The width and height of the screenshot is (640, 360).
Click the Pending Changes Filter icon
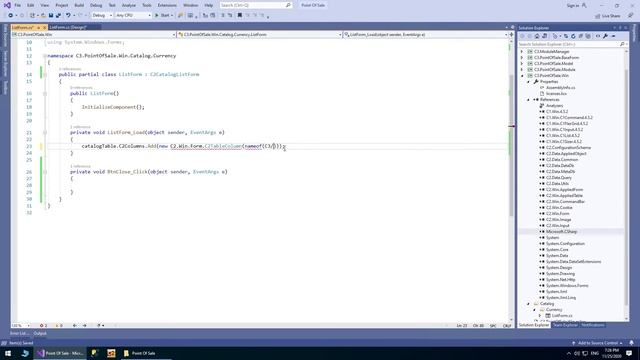555,36
